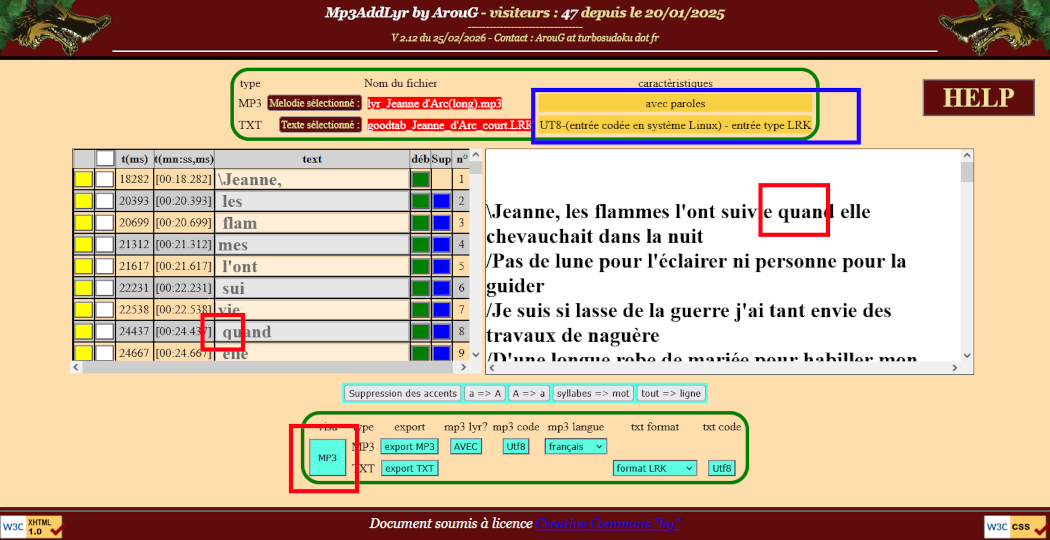Check the box for the 'les' row
1050x540 pixels.
pos(105,202)
